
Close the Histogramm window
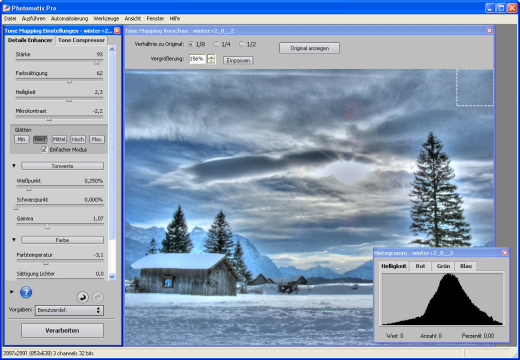pos(505,253)
